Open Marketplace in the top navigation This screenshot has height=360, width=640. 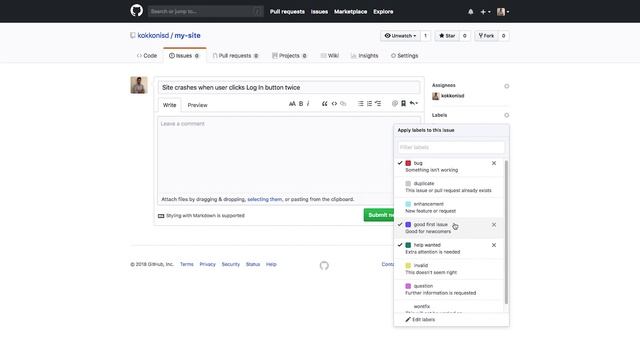click(351, 12)
